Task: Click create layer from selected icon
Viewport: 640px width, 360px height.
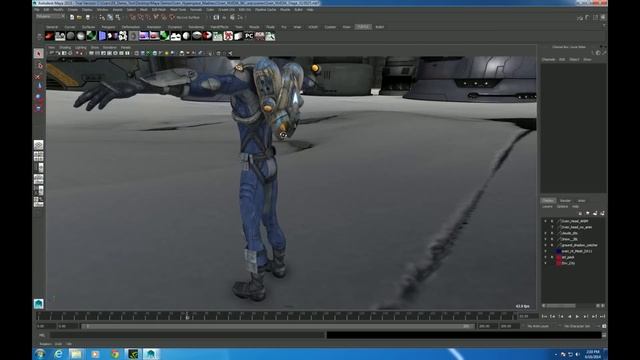Action: (x=602, y=213)
